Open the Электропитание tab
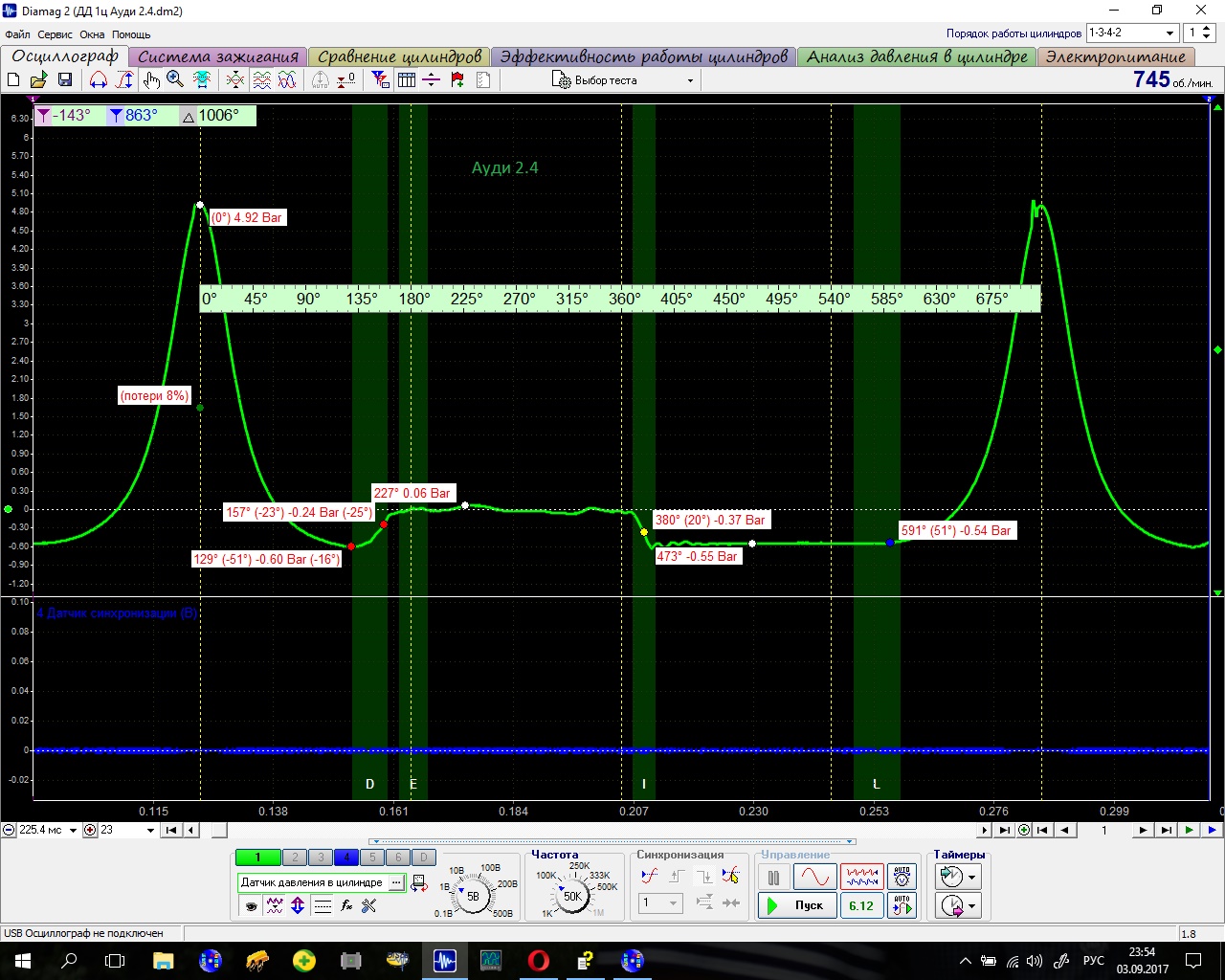Viewport: 1225px width, 980px height. click(1116, 56)
